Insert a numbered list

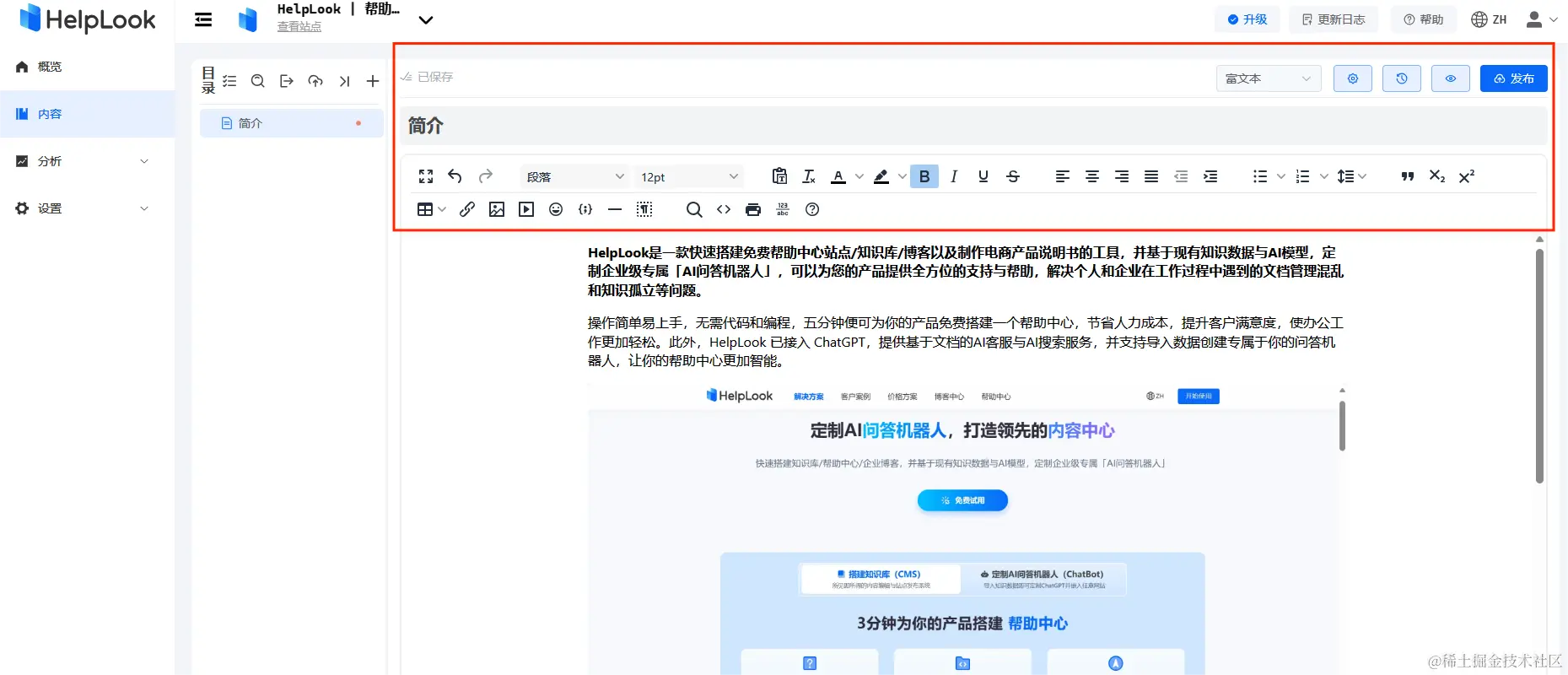(x=1303, y=176)
